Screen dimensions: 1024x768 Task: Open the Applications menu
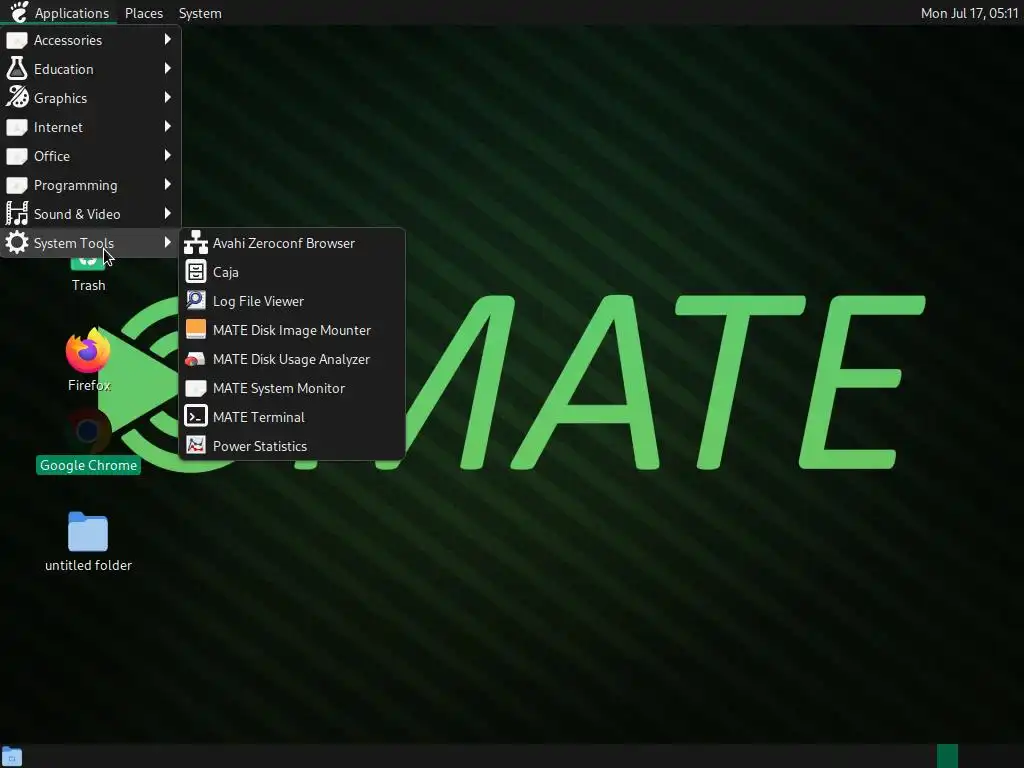71,13
